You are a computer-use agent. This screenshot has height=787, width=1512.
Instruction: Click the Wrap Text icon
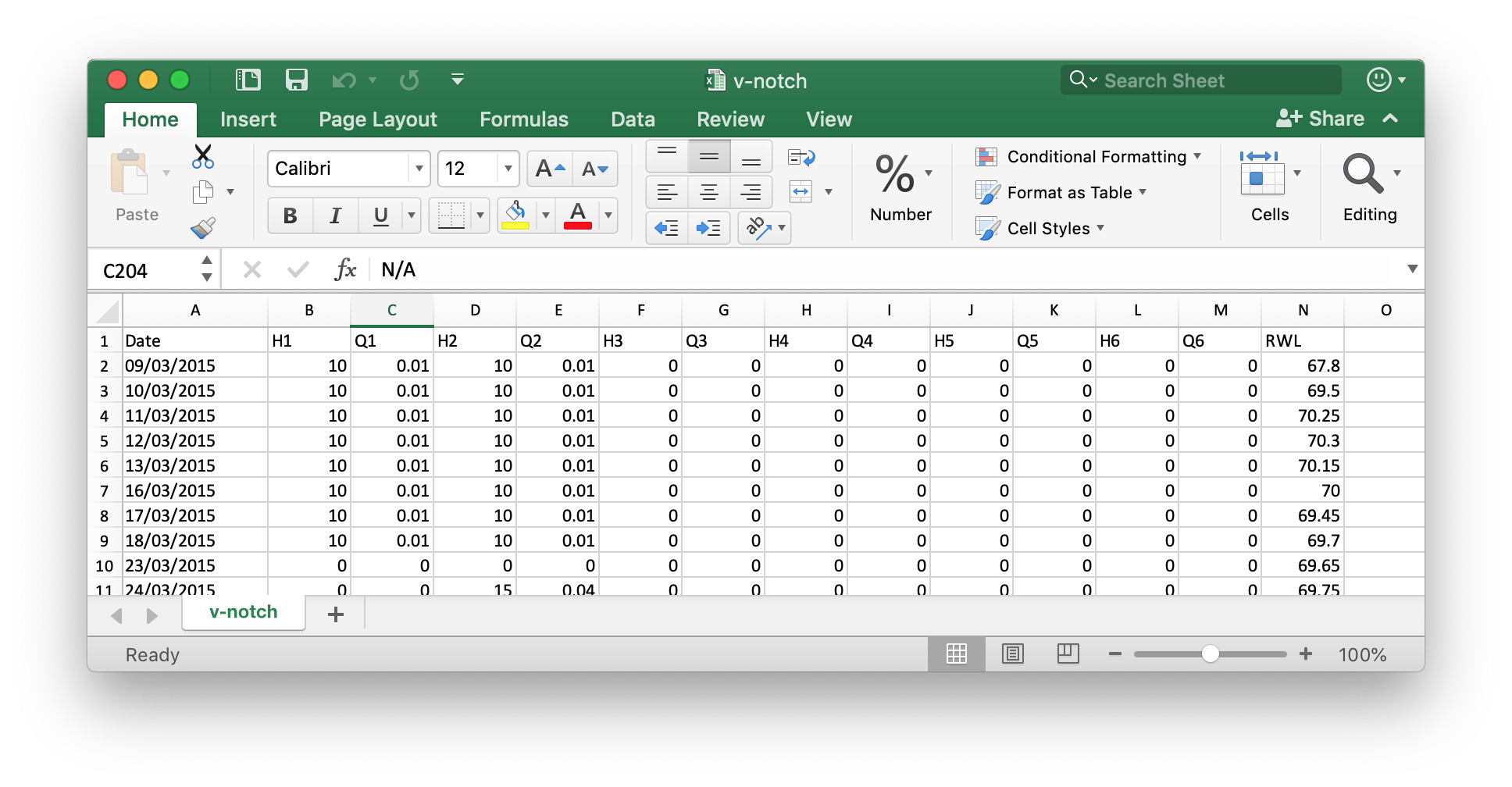coord(801,158)
